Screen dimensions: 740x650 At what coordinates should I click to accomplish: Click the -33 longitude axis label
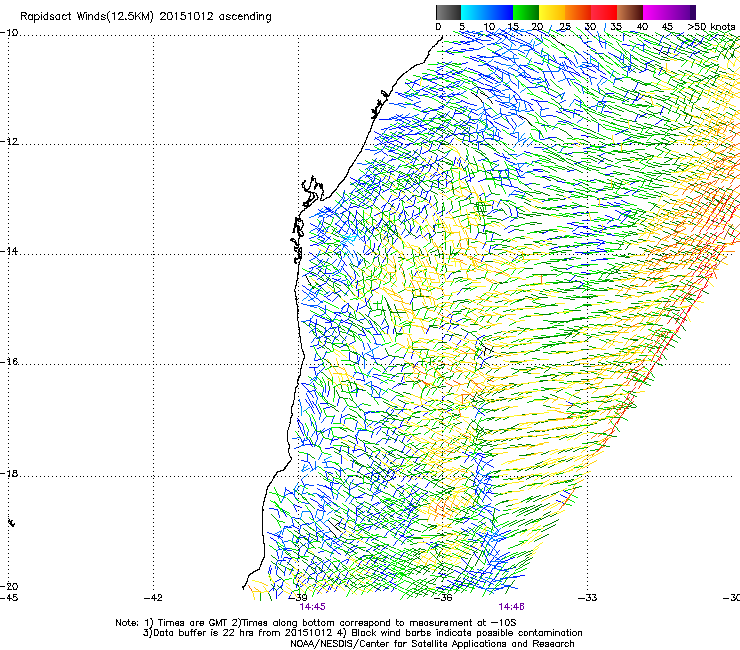[x=588, y=598]
